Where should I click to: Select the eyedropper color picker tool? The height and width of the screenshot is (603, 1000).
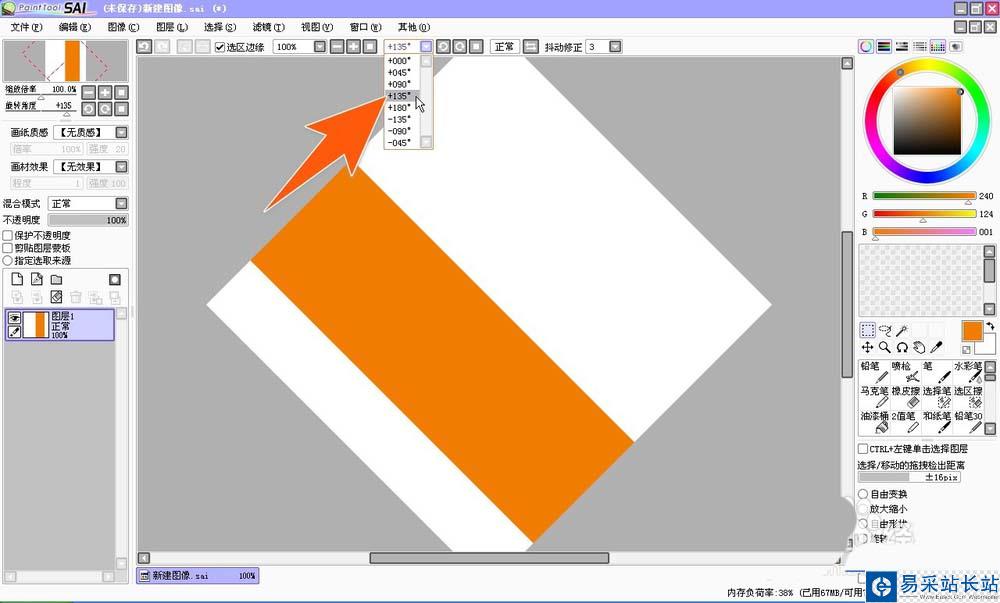click(x=936, y=347)
